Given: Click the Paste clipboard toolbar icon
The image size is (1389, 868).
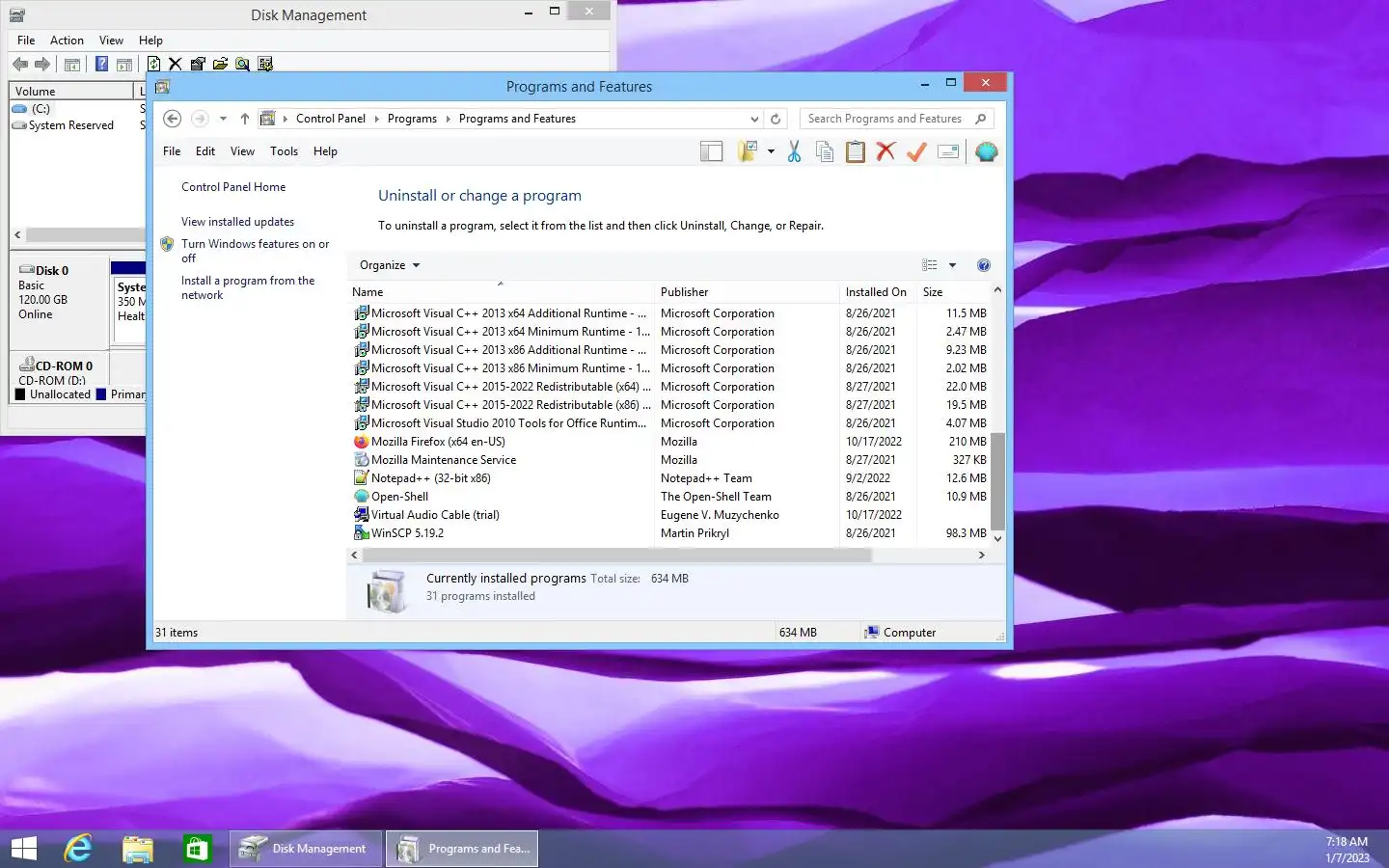Looking at the screenshot, I should (x=855, y=151).
